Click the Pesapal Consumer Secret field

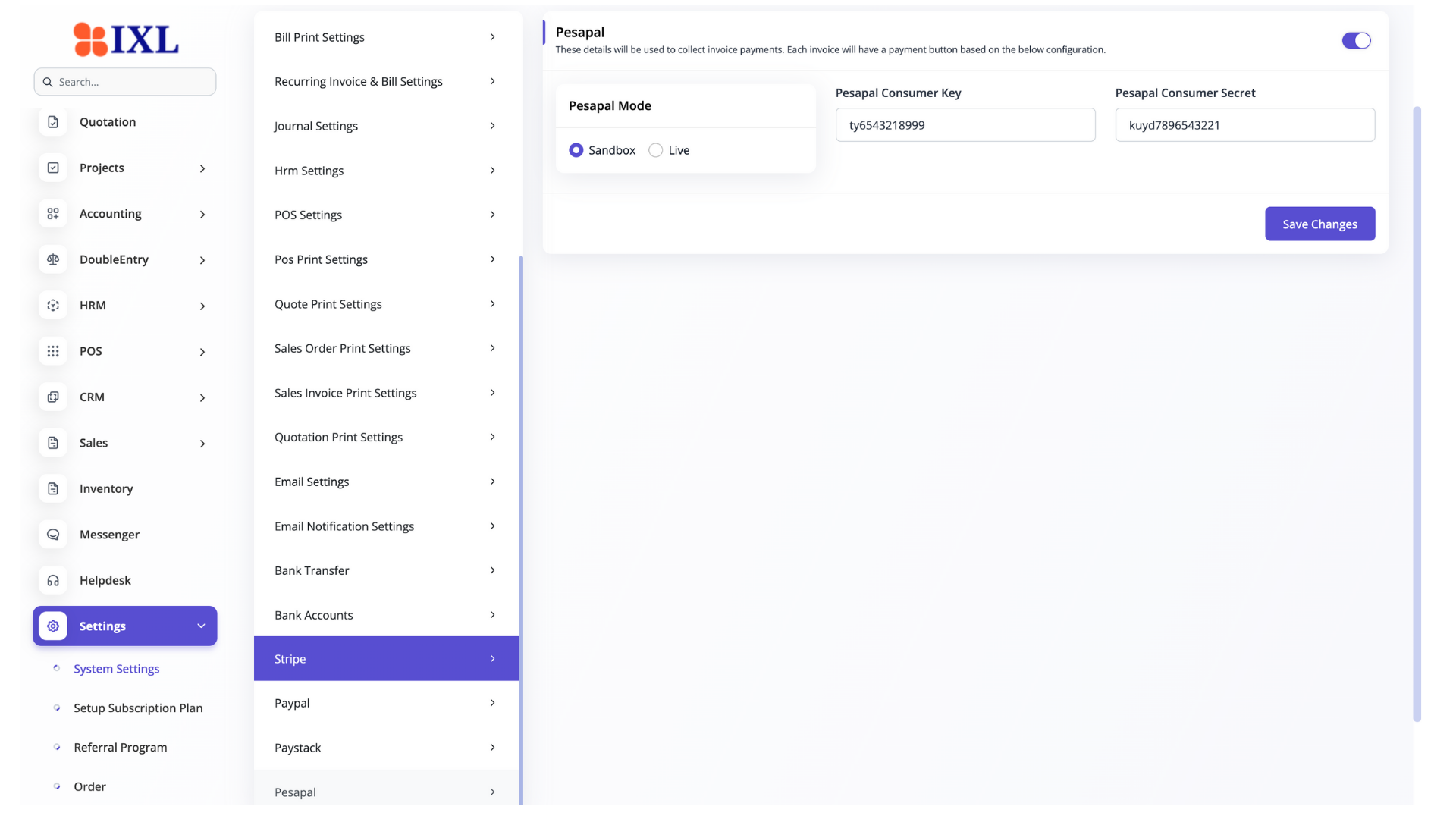1244,125
